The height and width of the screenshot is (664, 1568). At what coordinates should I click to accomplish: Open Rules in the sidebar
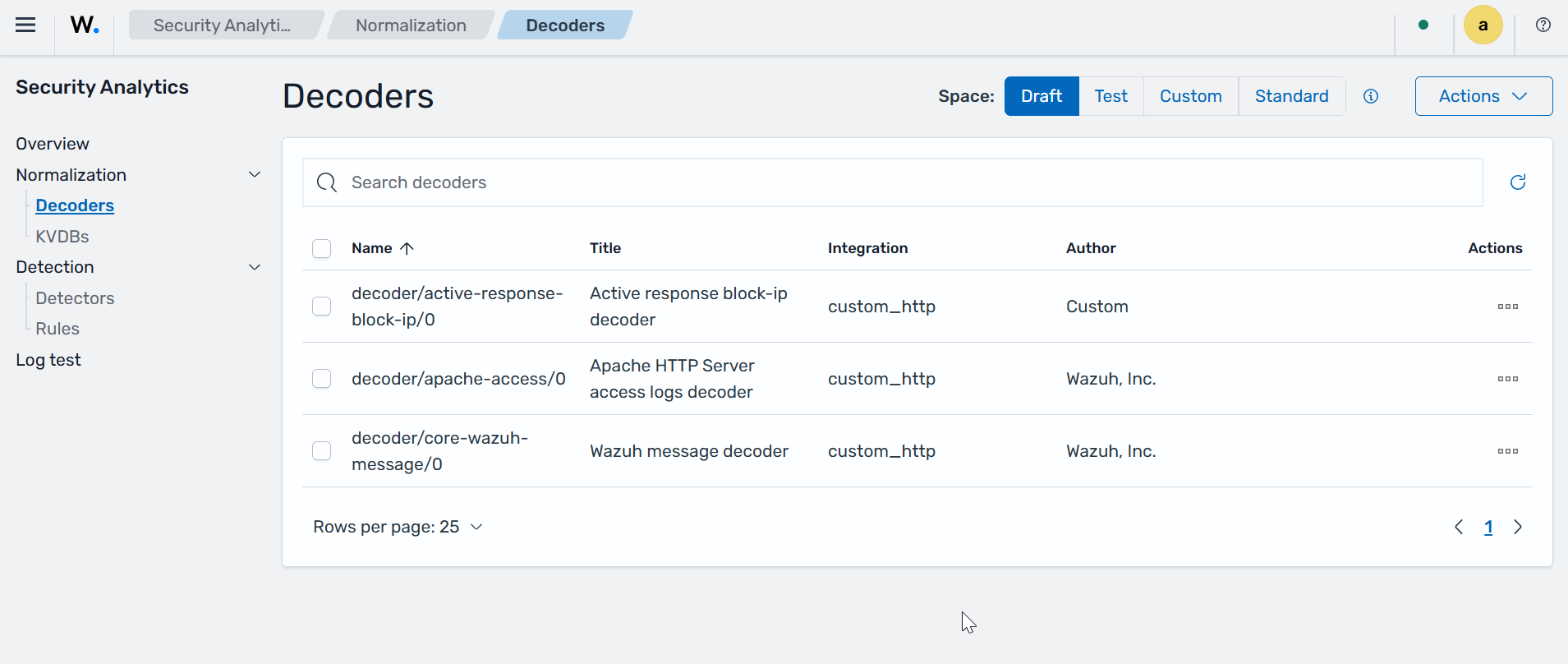tap(57, 329)
